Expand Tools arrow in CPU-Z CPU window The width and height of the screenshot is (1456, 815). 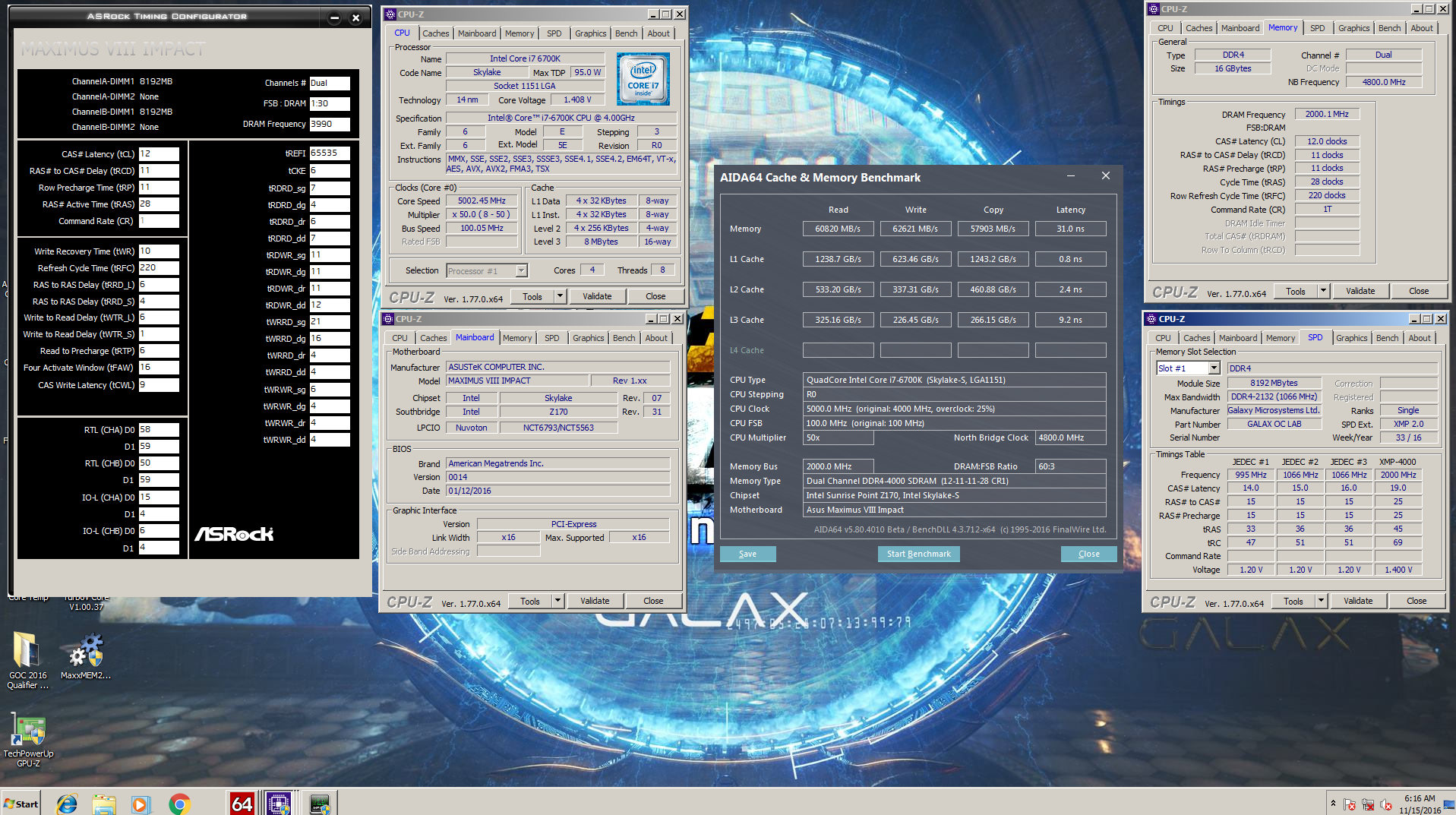point(561,296)
